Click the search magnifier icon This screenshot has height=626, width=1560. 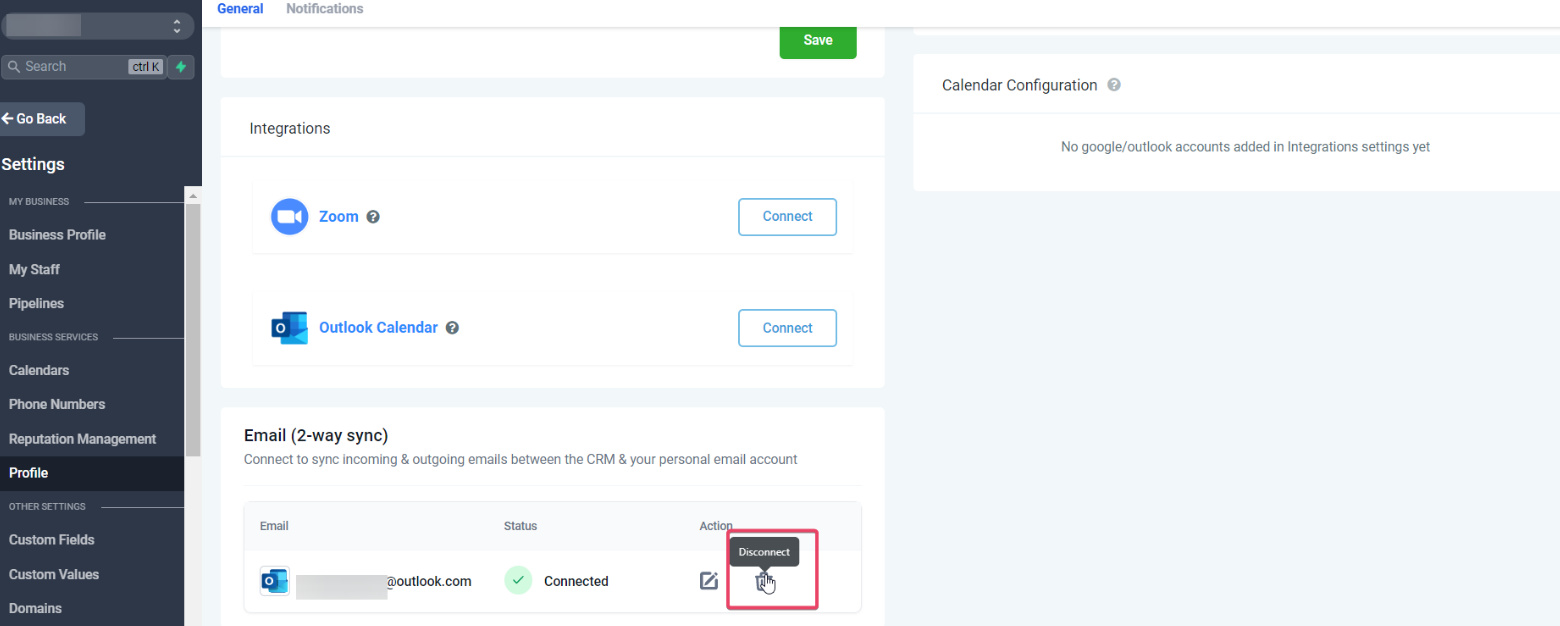tap(14, 67)
